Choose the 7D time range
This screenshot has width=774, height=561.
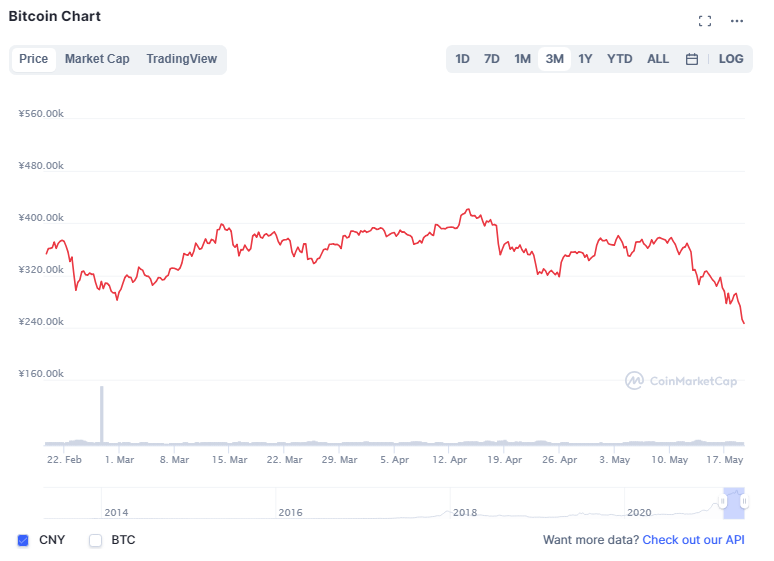click(x=492, y=59)
